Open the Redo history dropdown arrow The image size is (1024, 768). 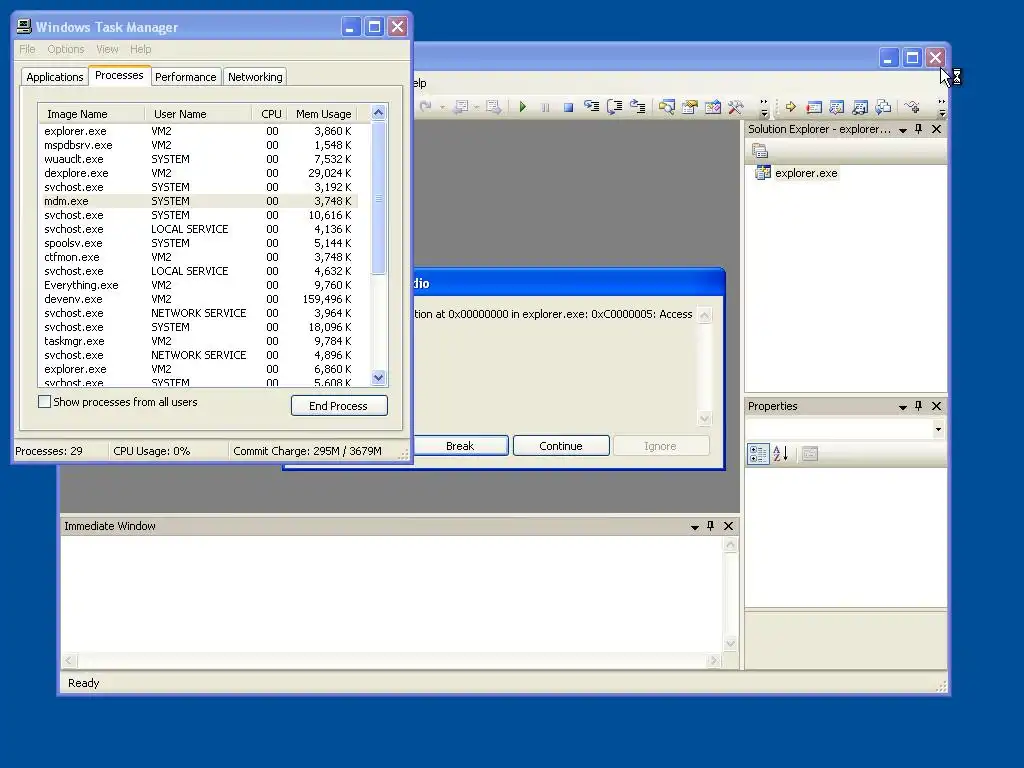[442, 107]
